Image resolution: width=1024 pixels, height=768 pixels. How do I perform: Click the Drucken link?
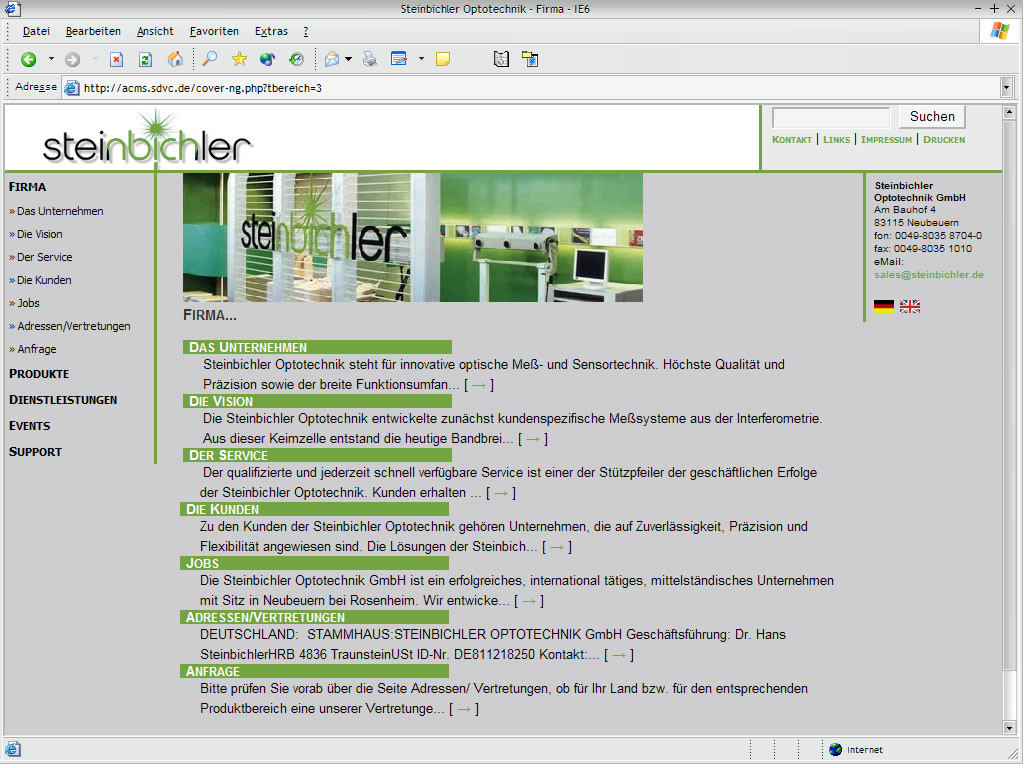(x=944, y=140)
